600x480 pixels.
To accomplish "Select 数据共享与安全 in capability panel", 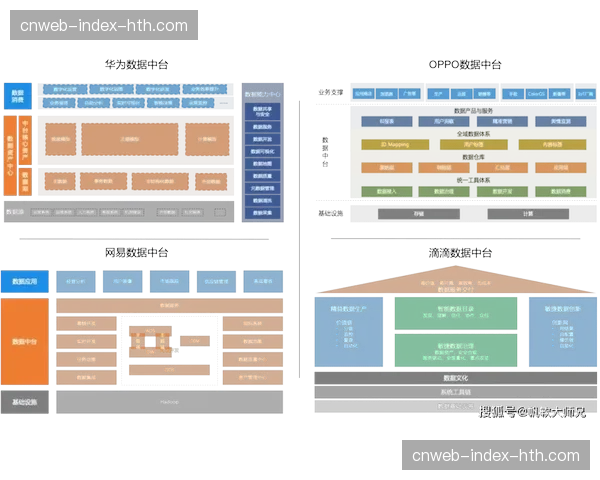I will [x=262, y=111].
